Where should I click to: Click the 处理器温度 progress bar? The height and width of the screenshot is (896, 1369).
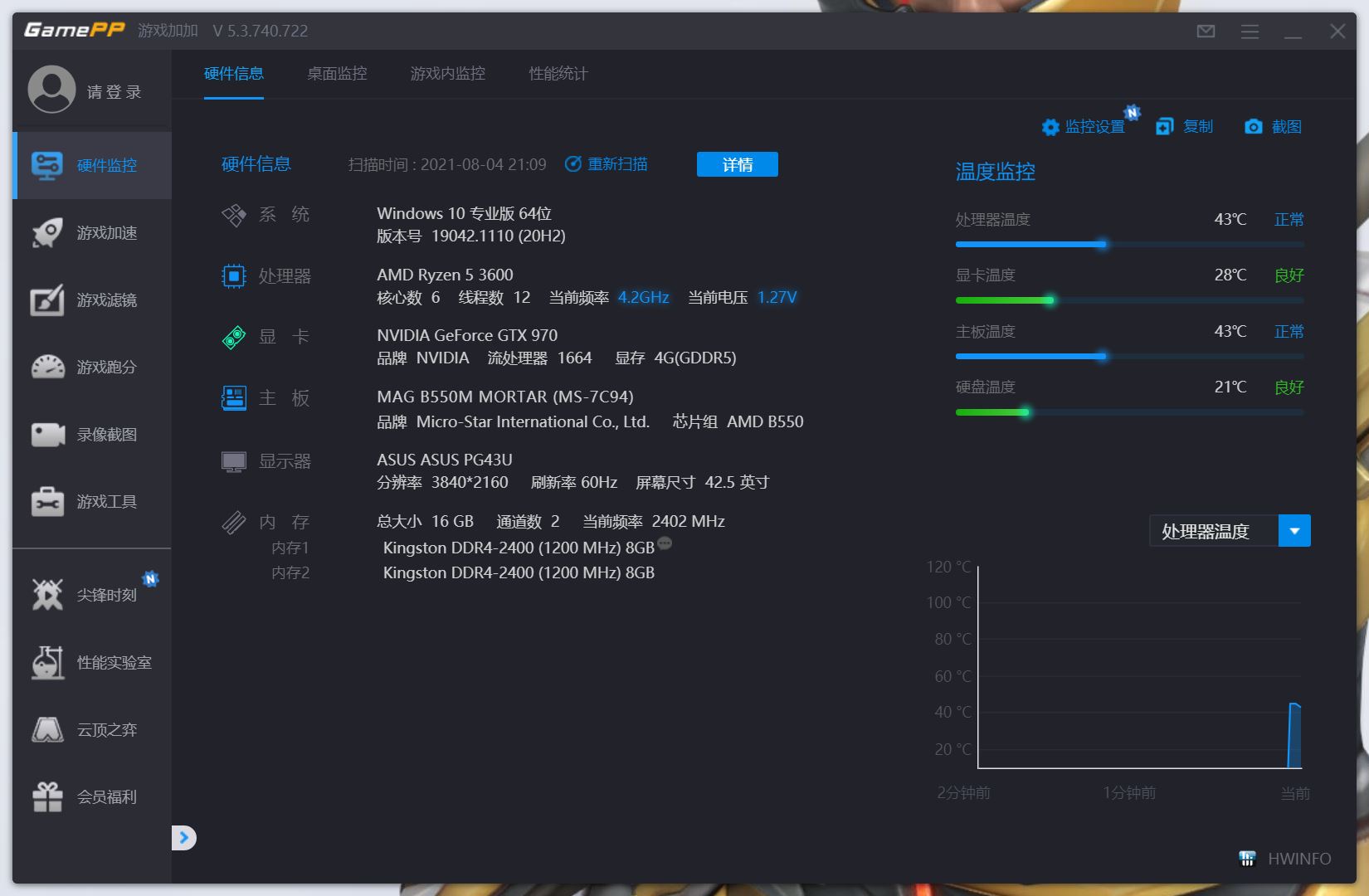[x=1130, y=245]
